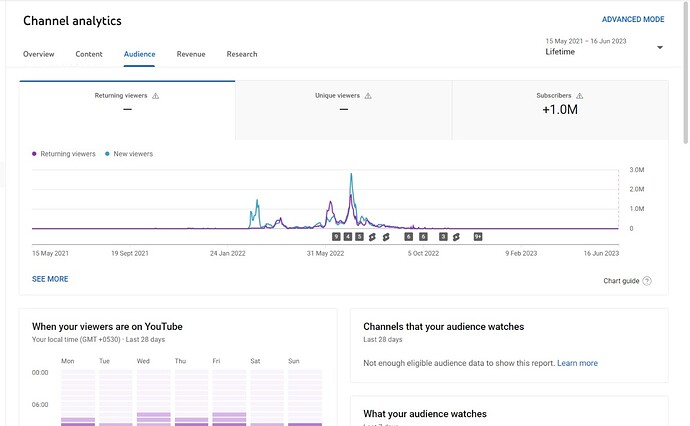The width and height of the screenshot is (690, 426).
Task: Click the 31 May 2022 axis date
Action: 325,253
